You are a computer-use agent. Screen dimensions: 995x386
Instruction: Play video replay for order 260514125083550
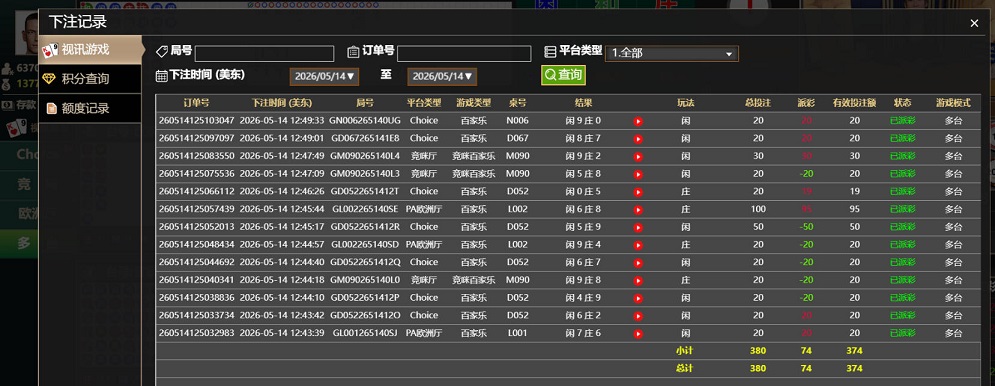coord(638,157)
